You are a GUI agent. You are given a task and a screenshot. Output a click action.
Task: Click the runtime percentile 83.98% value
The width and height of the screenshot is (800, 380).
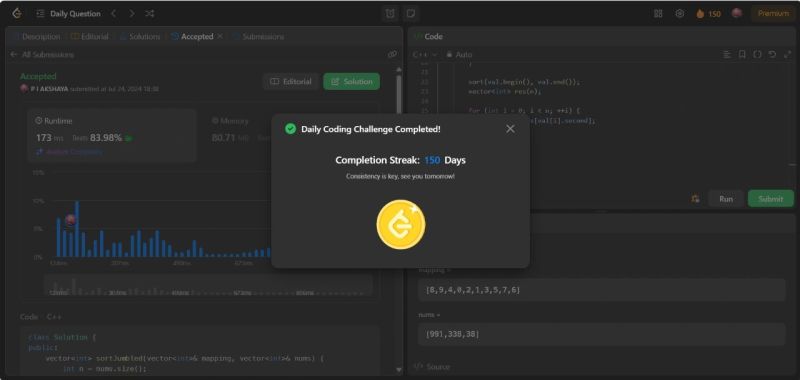tap(106, 138)
